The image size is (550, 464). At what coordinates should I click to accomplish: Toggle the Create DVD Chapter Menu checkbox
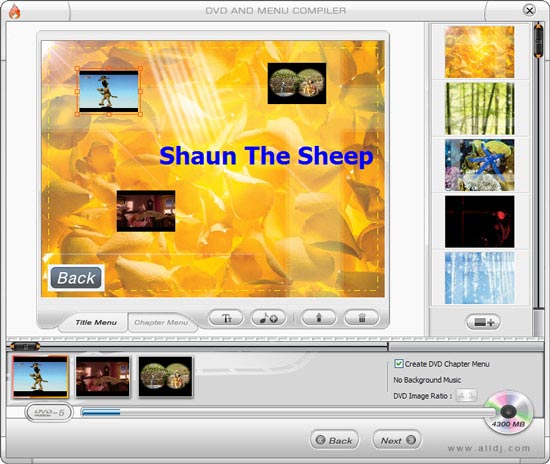pos(398,363)
